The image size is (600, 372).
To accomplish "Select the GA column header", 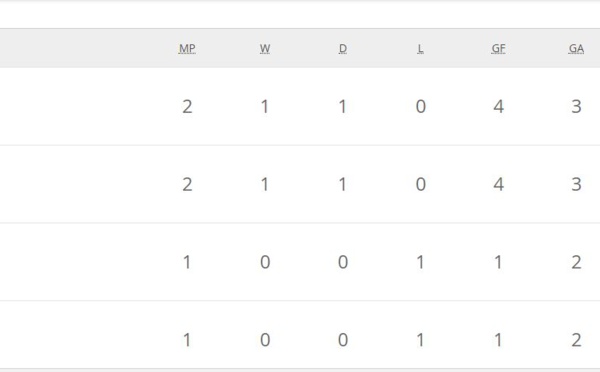I will [x=576, y=49].
